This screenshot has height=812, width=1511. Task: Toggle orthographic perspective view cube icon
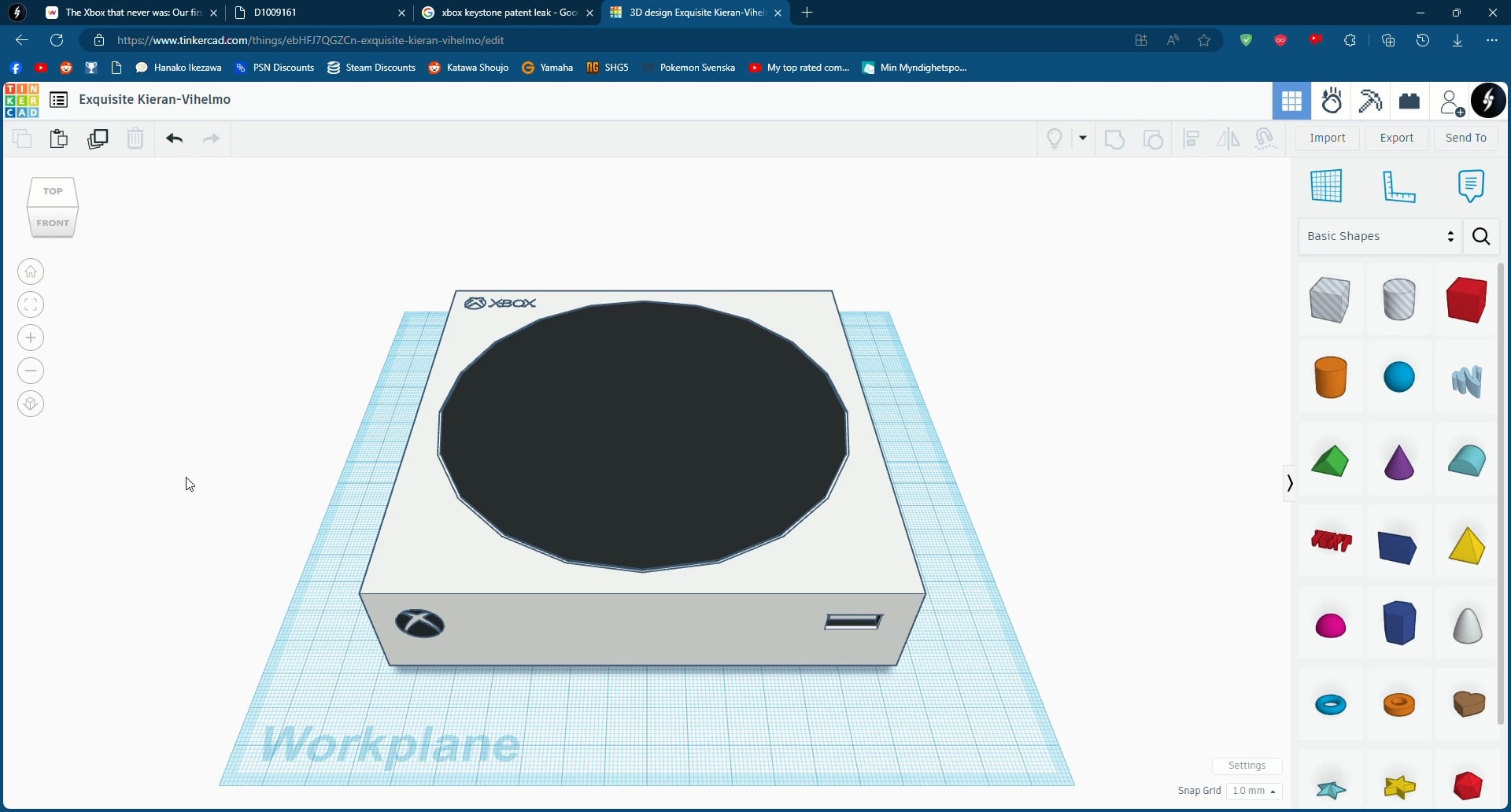click(31, 404)
